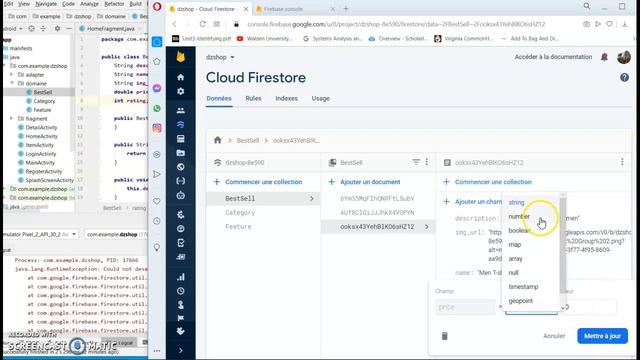
Task: Open Hosting globe icon in Firebase sidebar
Action: pyautogui.click(x=180, y=167)
